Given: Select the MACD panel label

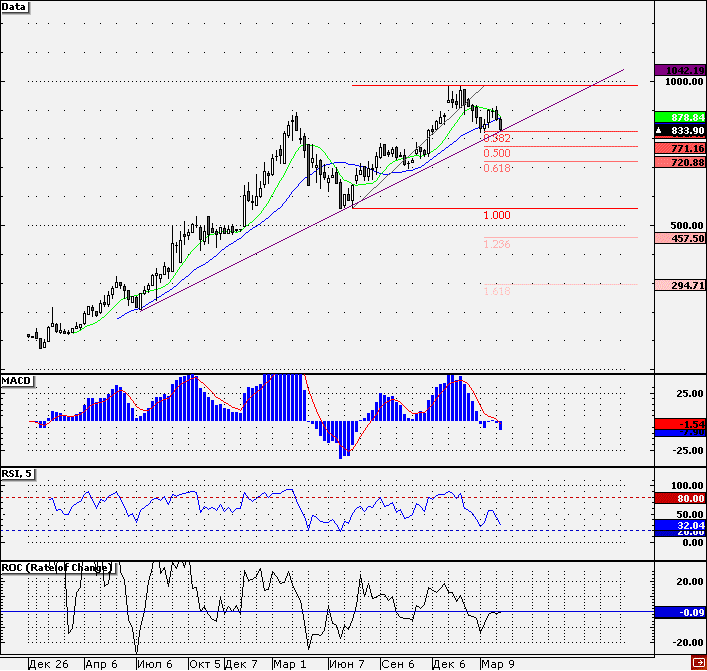Looking at the screenshot, I should point(17,381).
